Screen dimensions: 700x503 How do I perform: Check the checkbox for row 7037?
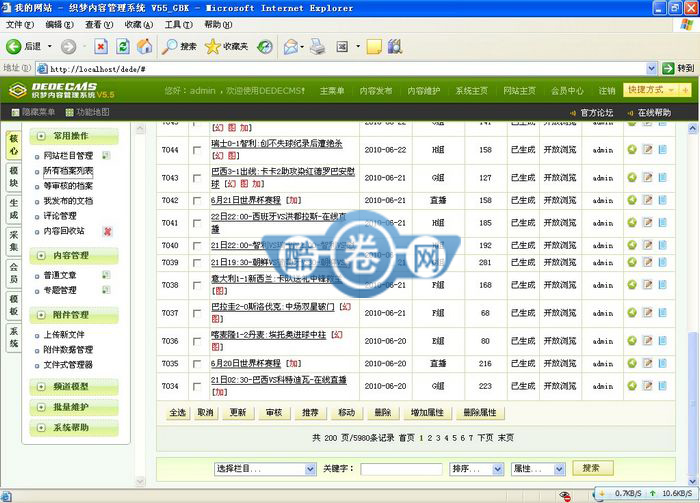(x=197, y=313)
